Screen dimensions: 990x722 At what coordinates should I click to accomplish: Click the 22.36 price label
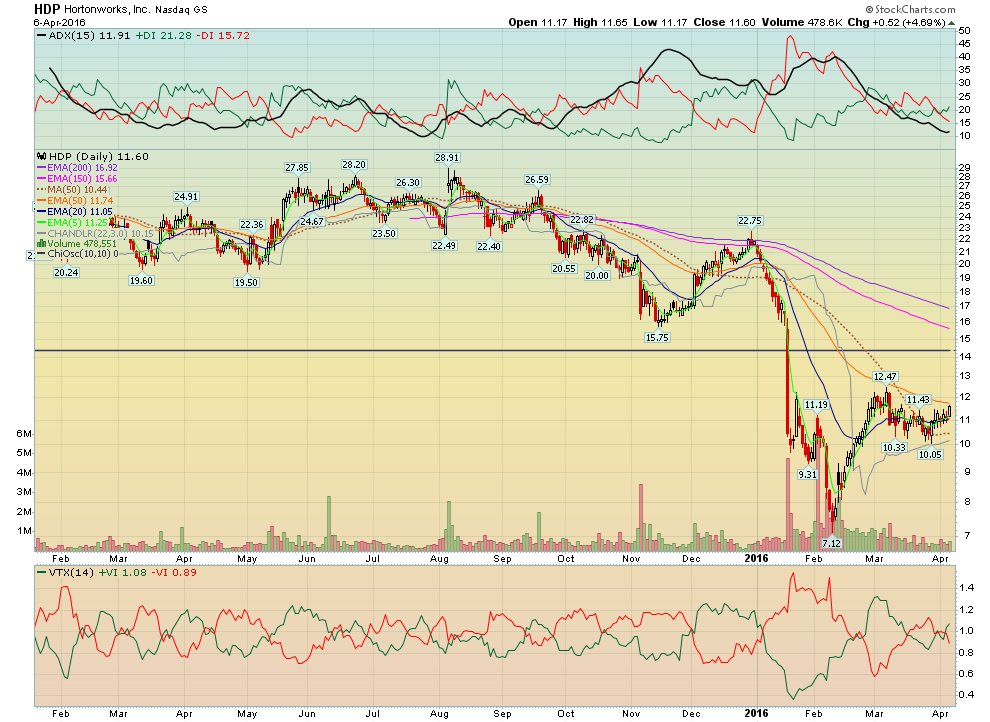click(x=251, y=225)
